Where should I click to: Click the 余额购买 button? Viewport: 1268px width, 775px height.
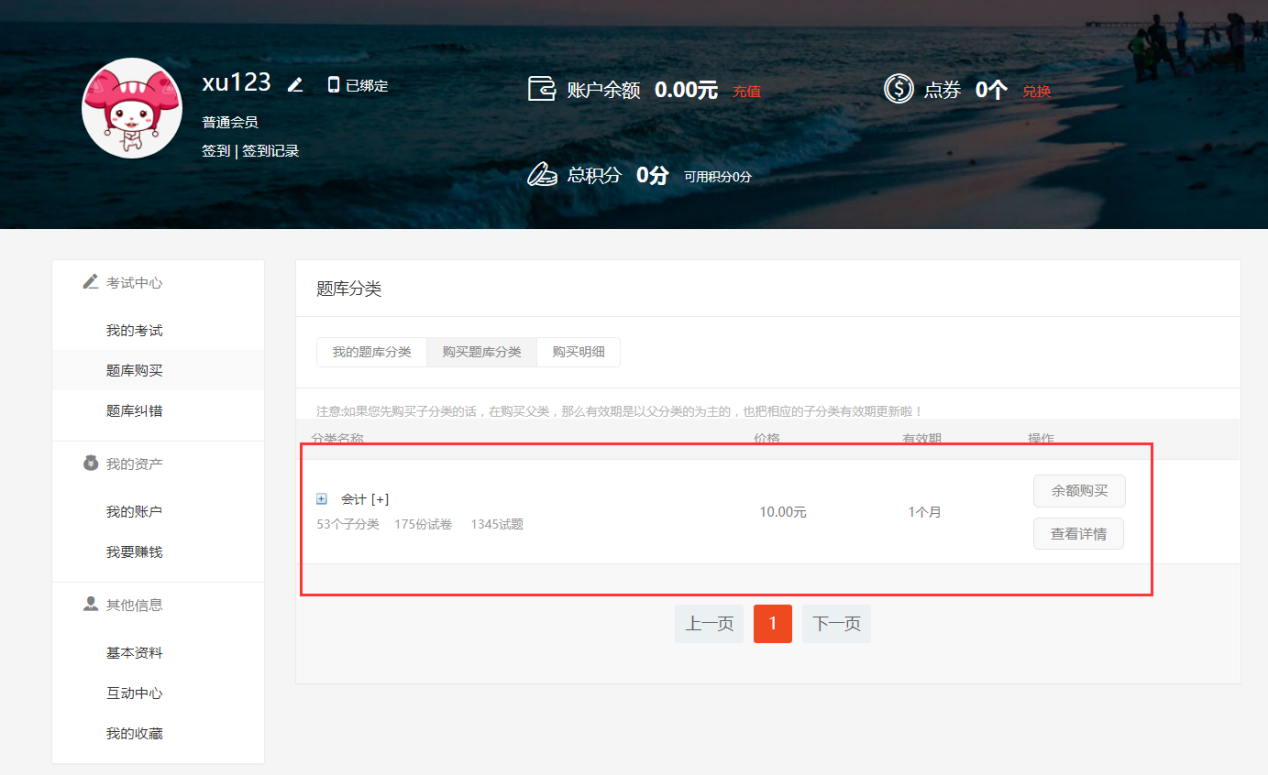[1078, 491]
